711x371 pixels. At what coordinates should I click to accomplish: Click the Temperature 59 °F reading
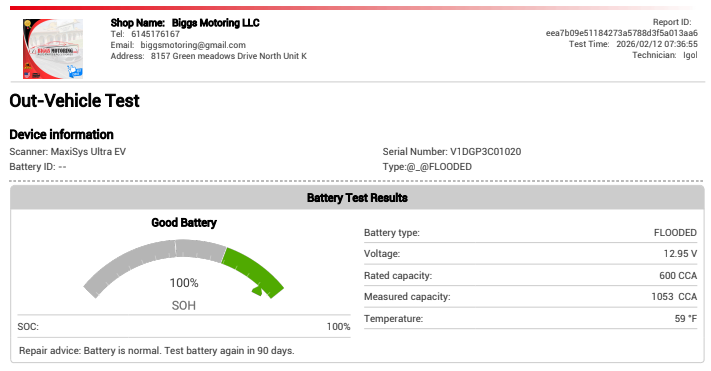[686, 319]
